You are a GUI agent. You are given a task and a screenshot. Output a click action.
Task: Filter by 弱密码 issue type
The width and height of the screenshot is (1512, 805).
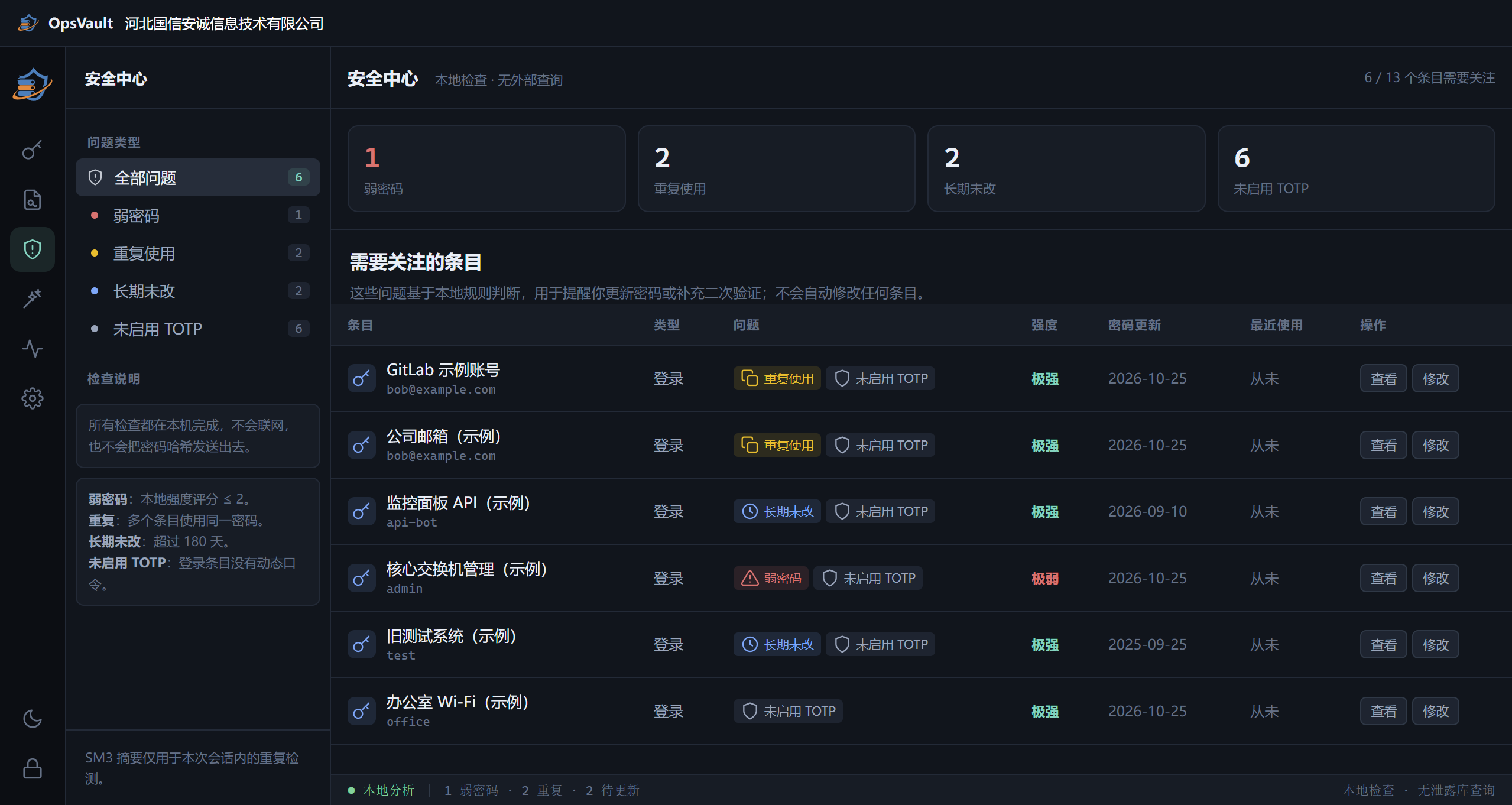pos(198,215)
